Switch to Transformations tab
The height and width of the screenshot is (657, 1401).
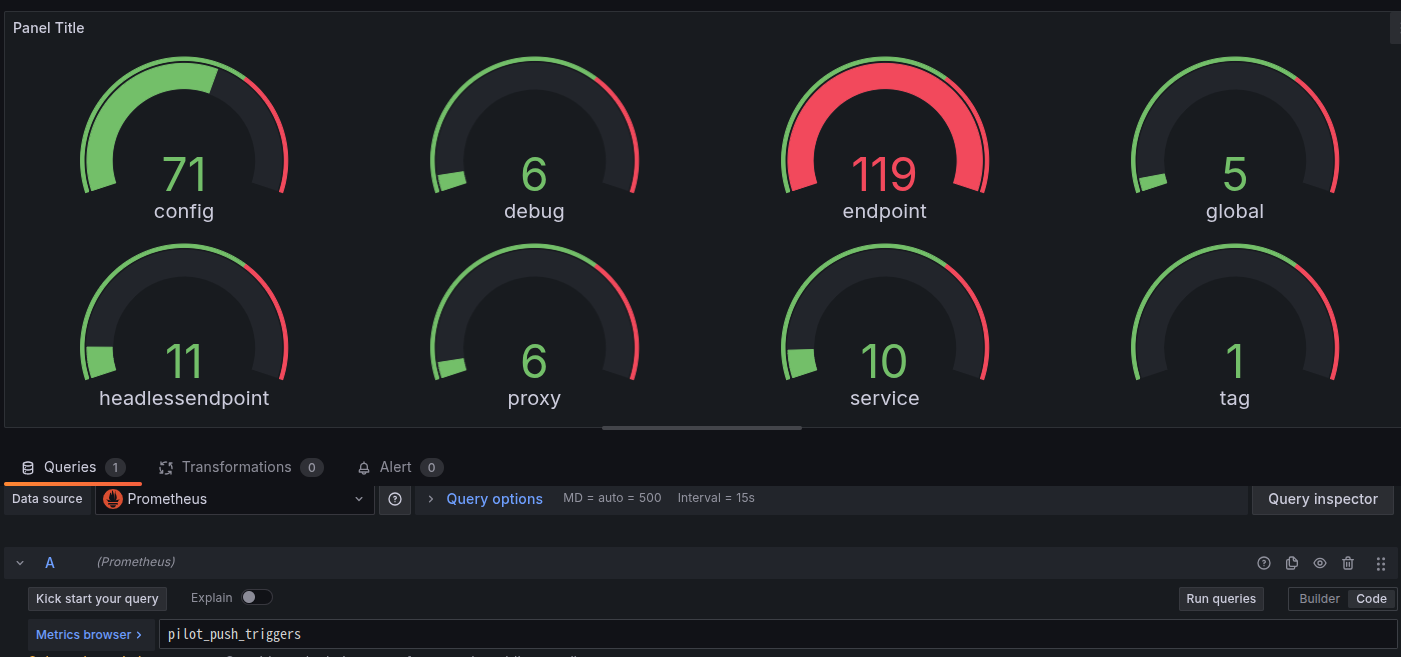click(240, 467)
